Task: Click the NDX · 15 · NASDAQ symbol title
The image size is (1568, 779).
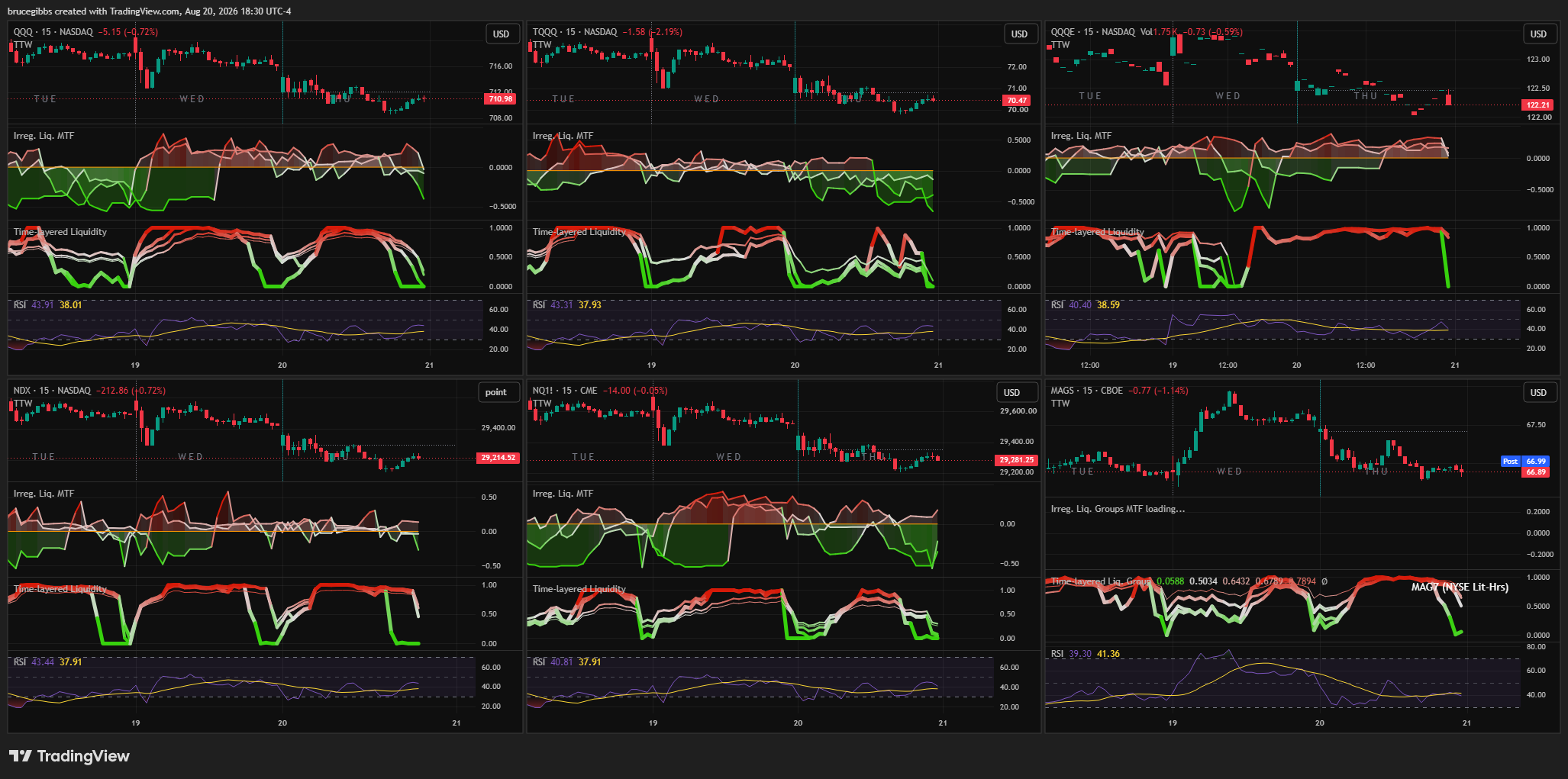Action: click(x=52, y=391)
